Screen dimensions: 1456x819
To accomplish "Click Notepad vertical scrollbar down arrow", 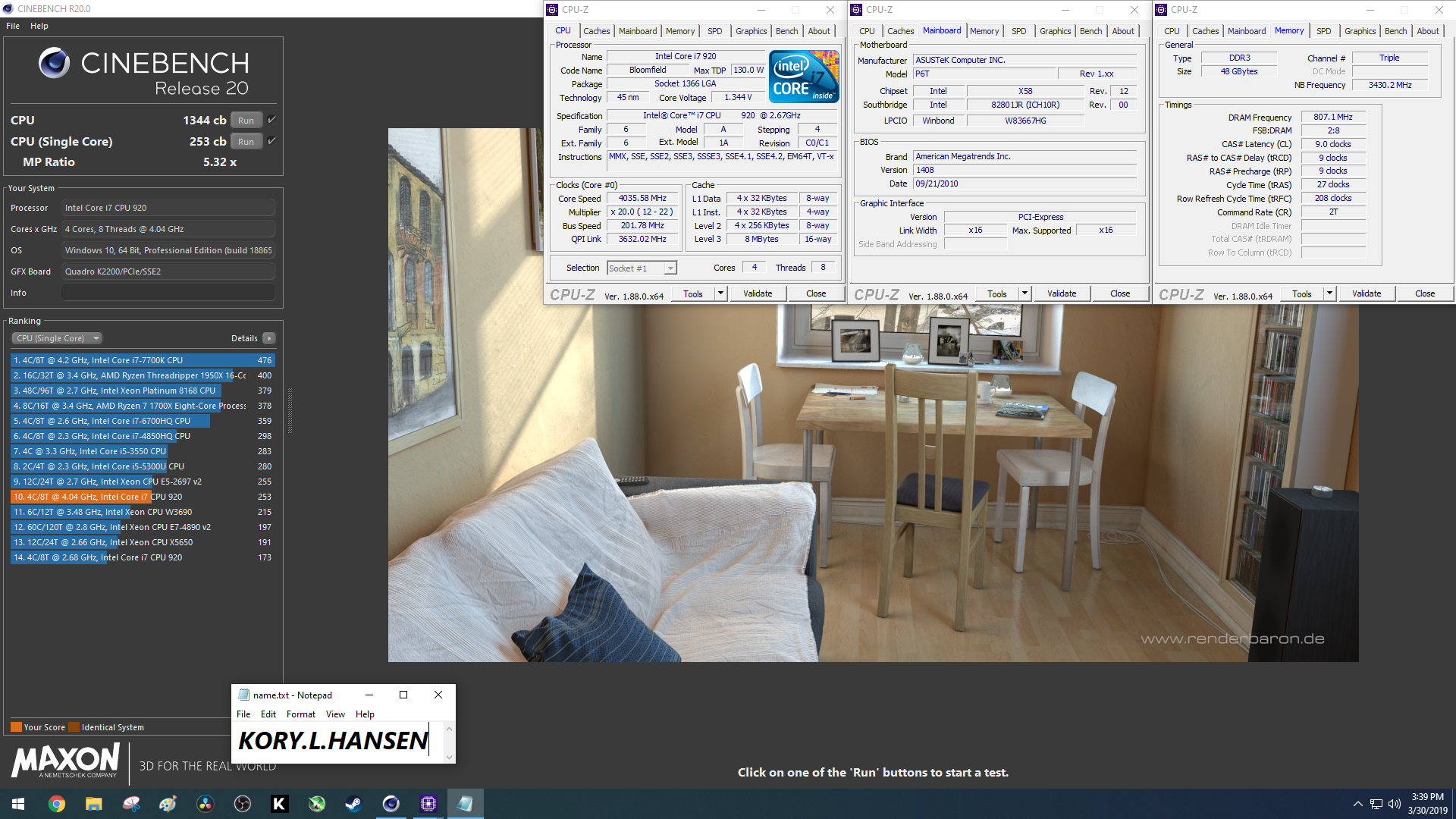I will 449,757.
